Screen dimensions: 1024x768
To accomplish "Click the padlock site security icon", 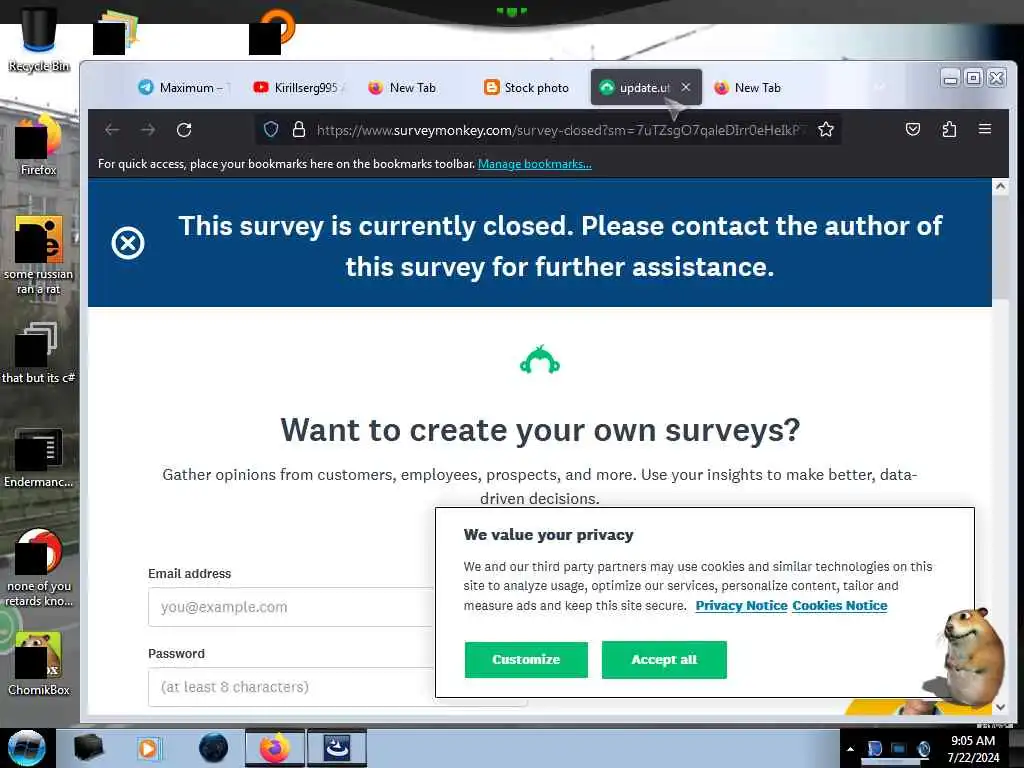I will [x=298, y=129].
